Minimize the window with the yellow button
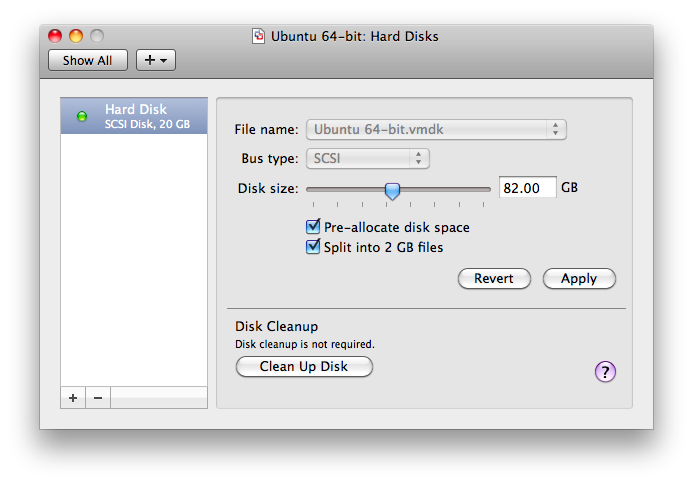The image size is (693, 484). 76,36
